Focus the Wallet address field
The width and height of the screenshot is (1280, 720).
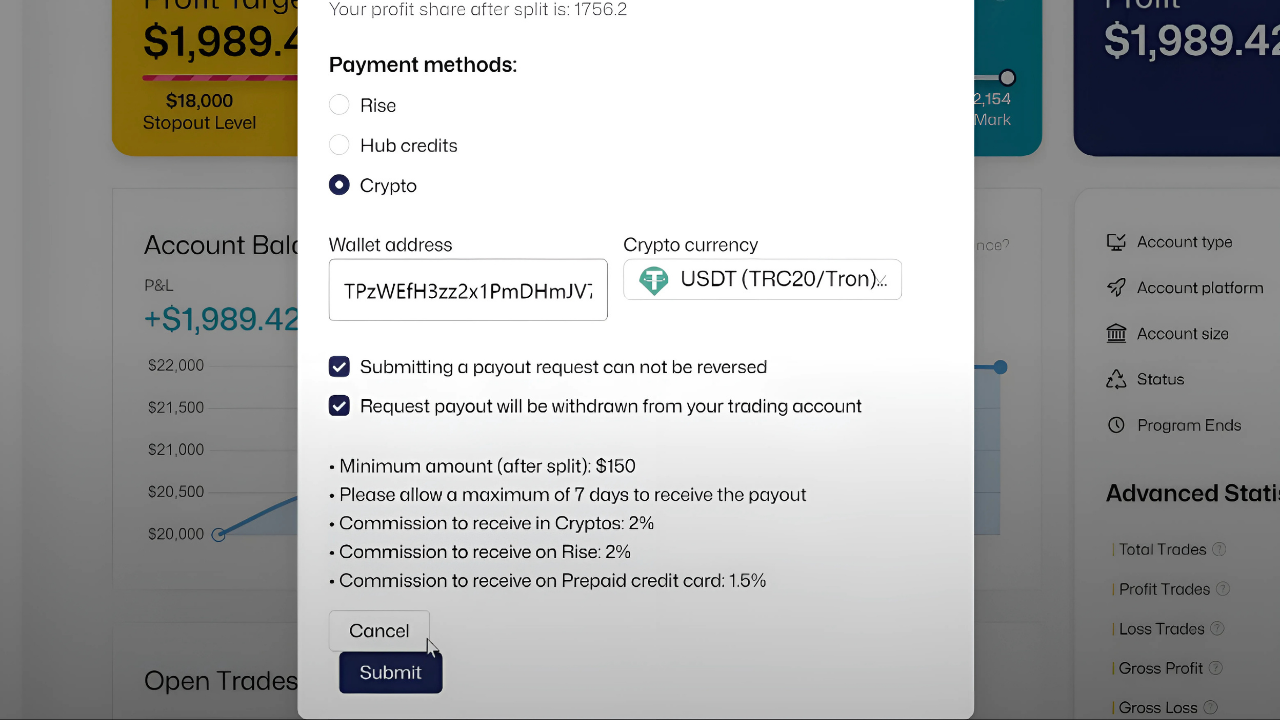(x=468, y=291)
